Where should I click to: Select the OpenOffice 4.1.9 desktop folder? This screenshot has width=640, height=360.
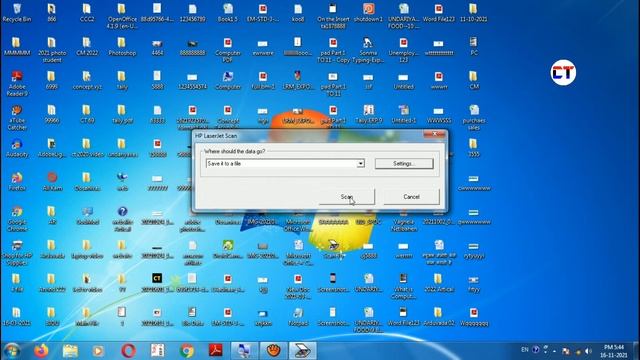point(122,16)
